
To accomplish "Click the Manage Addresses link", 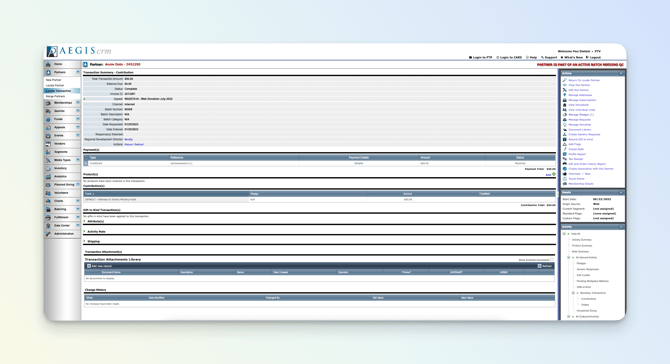I will click(580, 95).
